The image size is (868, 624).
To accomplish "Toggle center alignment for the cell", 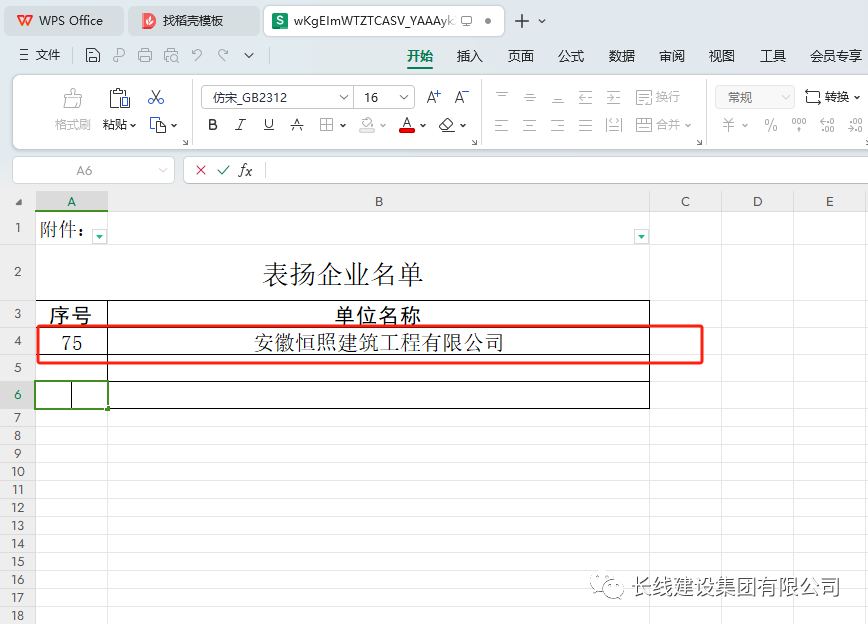I will point(529,124).
